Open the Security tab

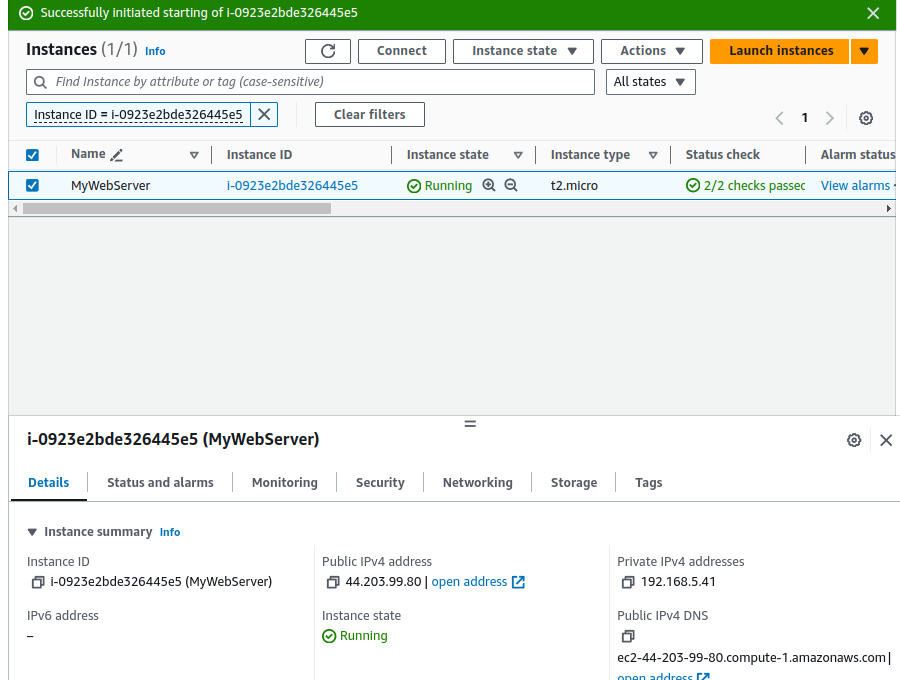tap(379, 482)
